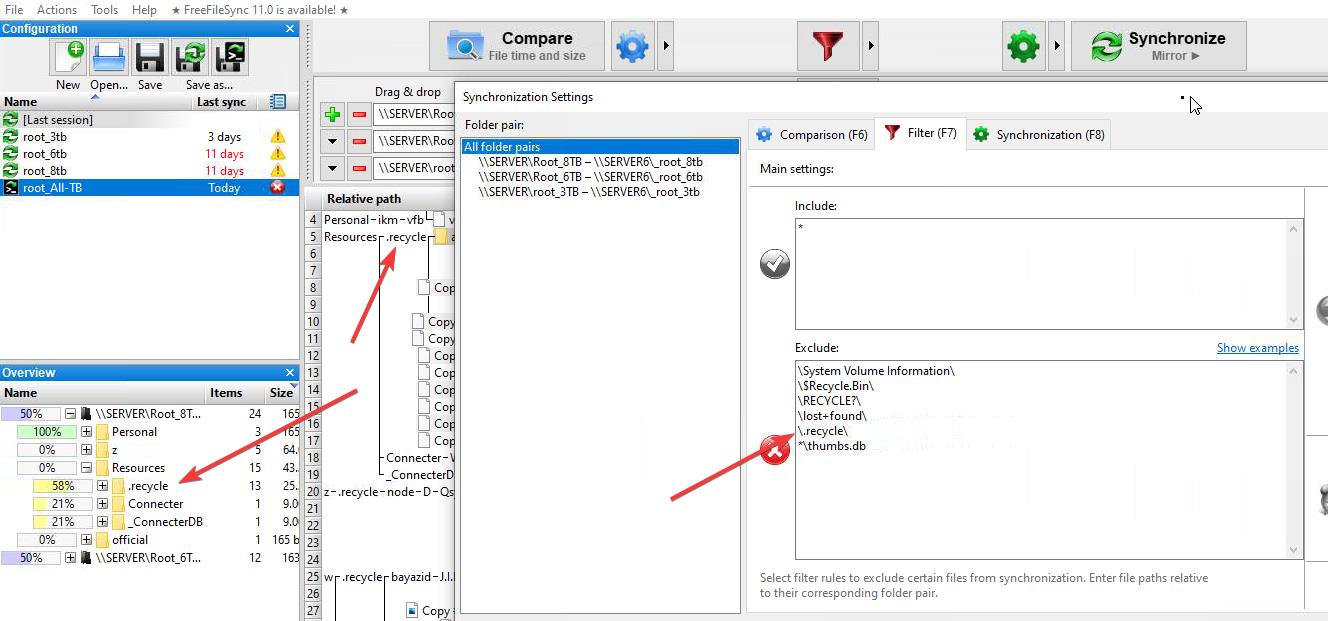Click warning icon on root_8tb row
1328x621 pixels.
click(x=278, y=171)
